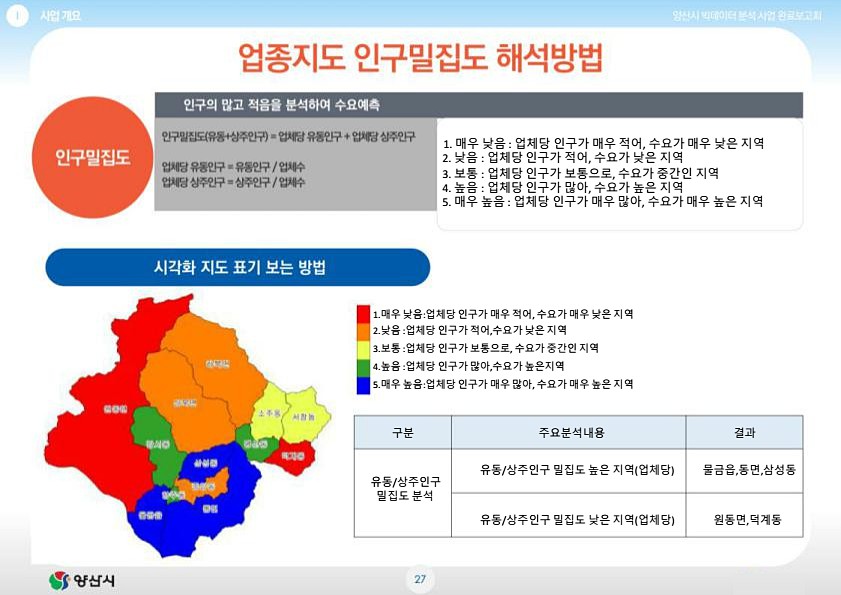
Task: Click the orange legend swatch for 낮음
Action: [363, 332]
